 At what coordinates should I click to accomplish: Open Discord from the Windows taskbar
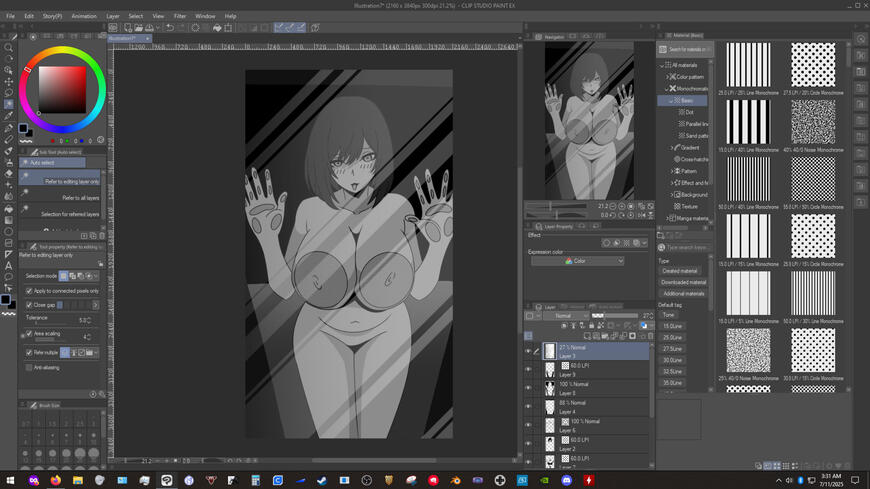point(566,480)
